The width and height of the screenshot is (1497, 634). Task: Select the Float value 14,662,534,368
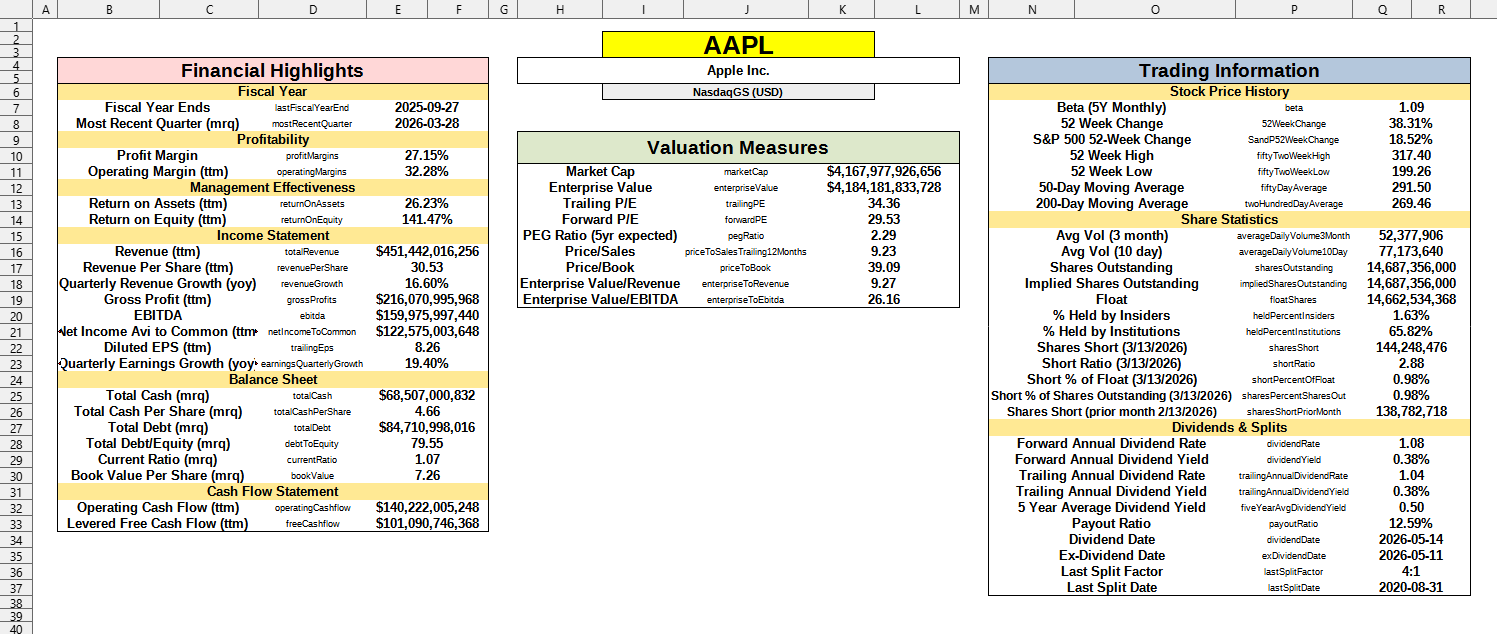tap(1411, 299)
